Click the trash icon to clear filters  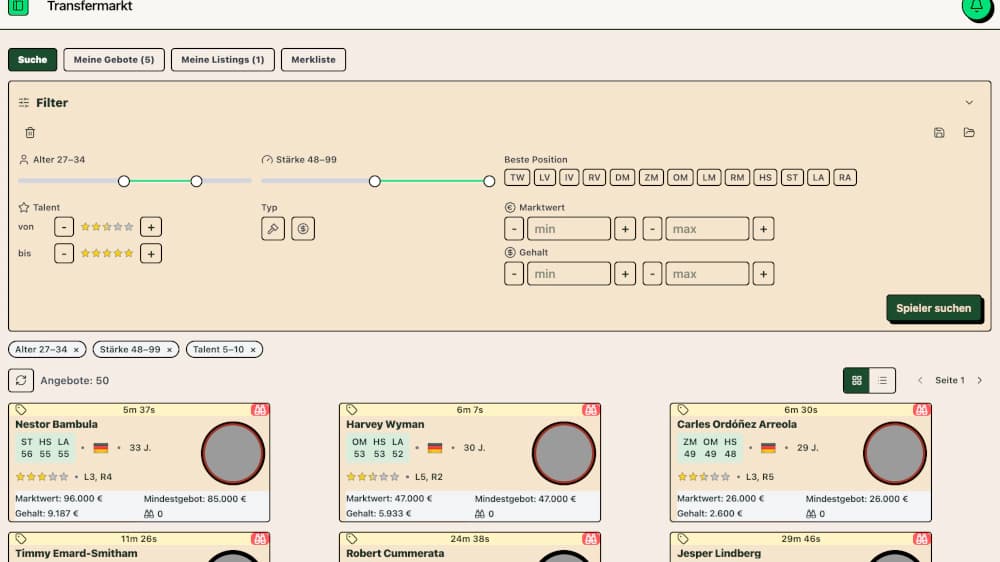point(30,133)
